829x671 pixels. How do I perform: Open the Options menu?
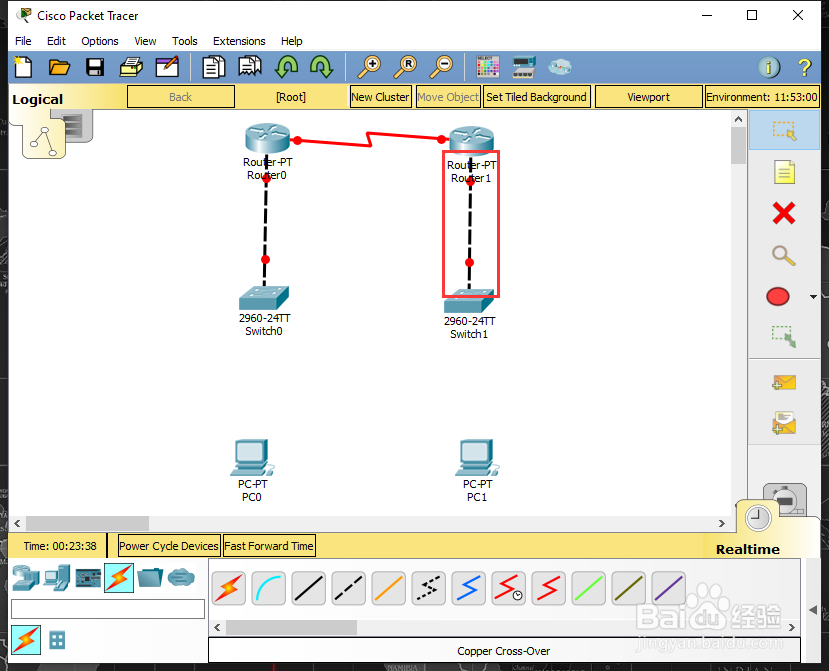point(99,41)
